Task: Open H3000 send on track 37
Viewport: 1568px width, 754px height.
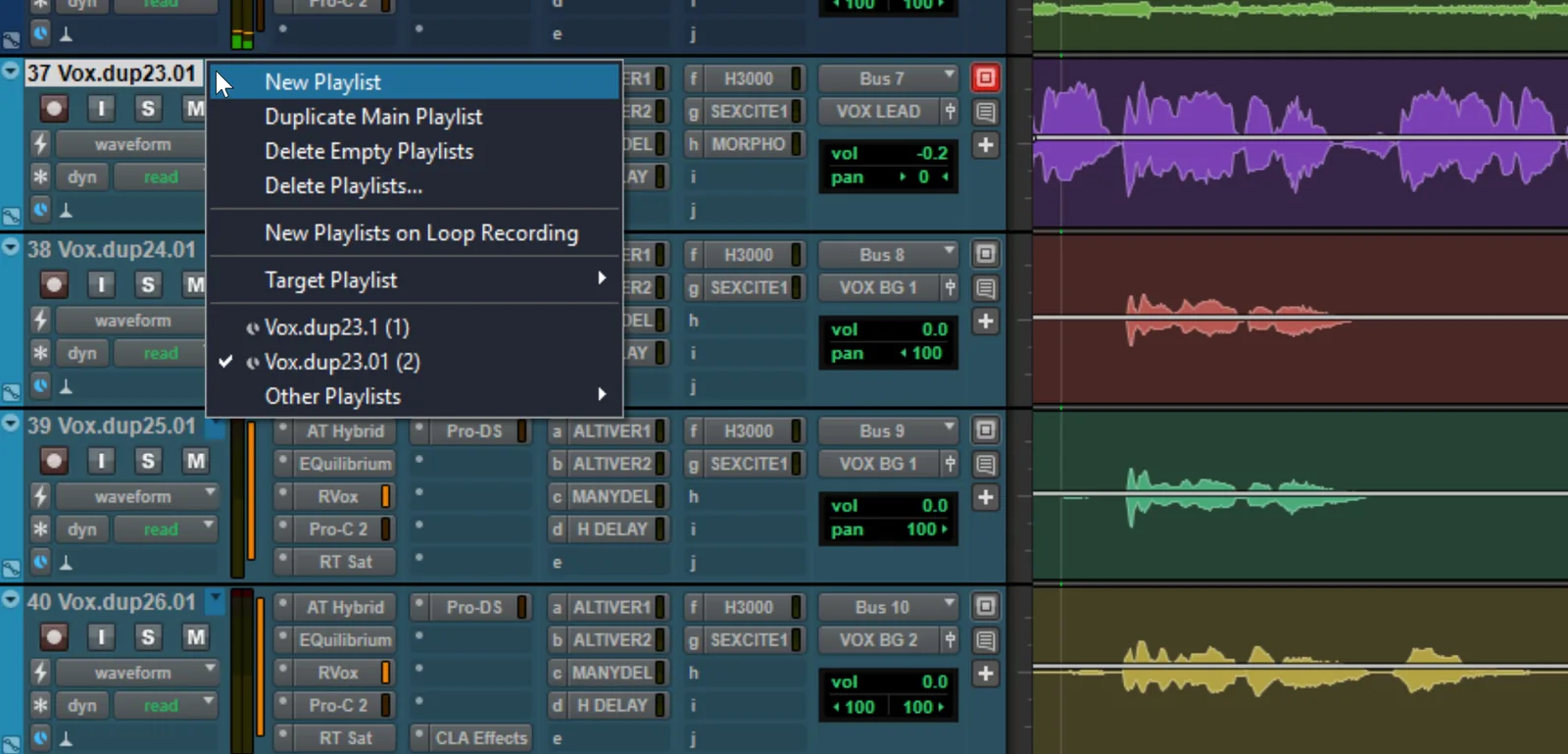Action: [749, 78]
